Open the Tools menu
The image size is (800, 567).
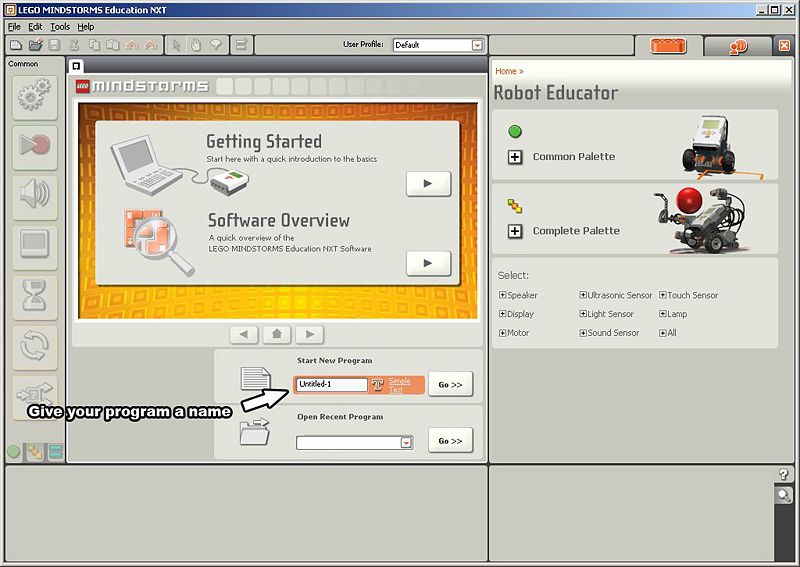60,27
